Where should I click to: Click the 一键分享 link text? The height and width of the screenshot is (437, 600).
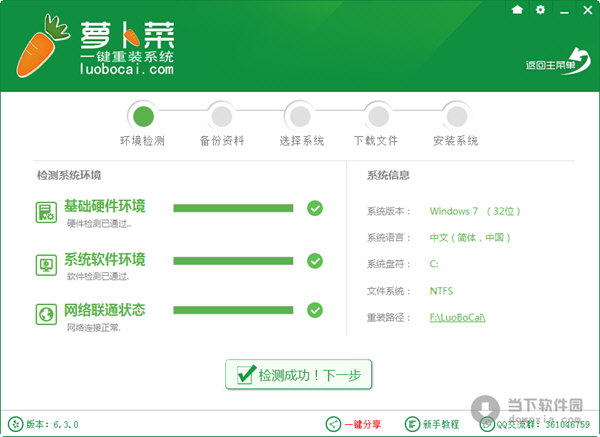coord(363,424)
